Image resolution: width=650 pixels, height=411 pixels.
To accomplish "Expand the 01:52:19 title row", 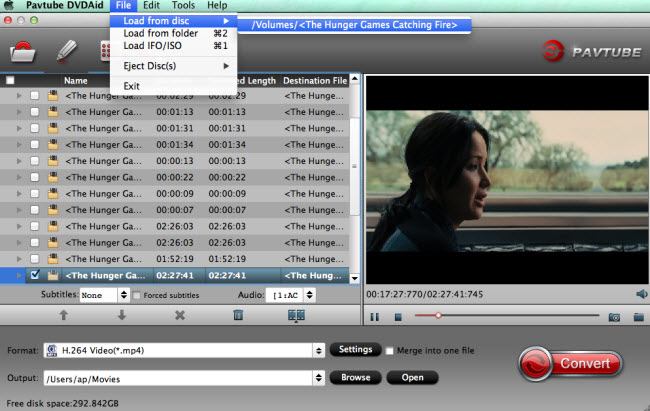I will pyautogui.click(x=19, y=259).
